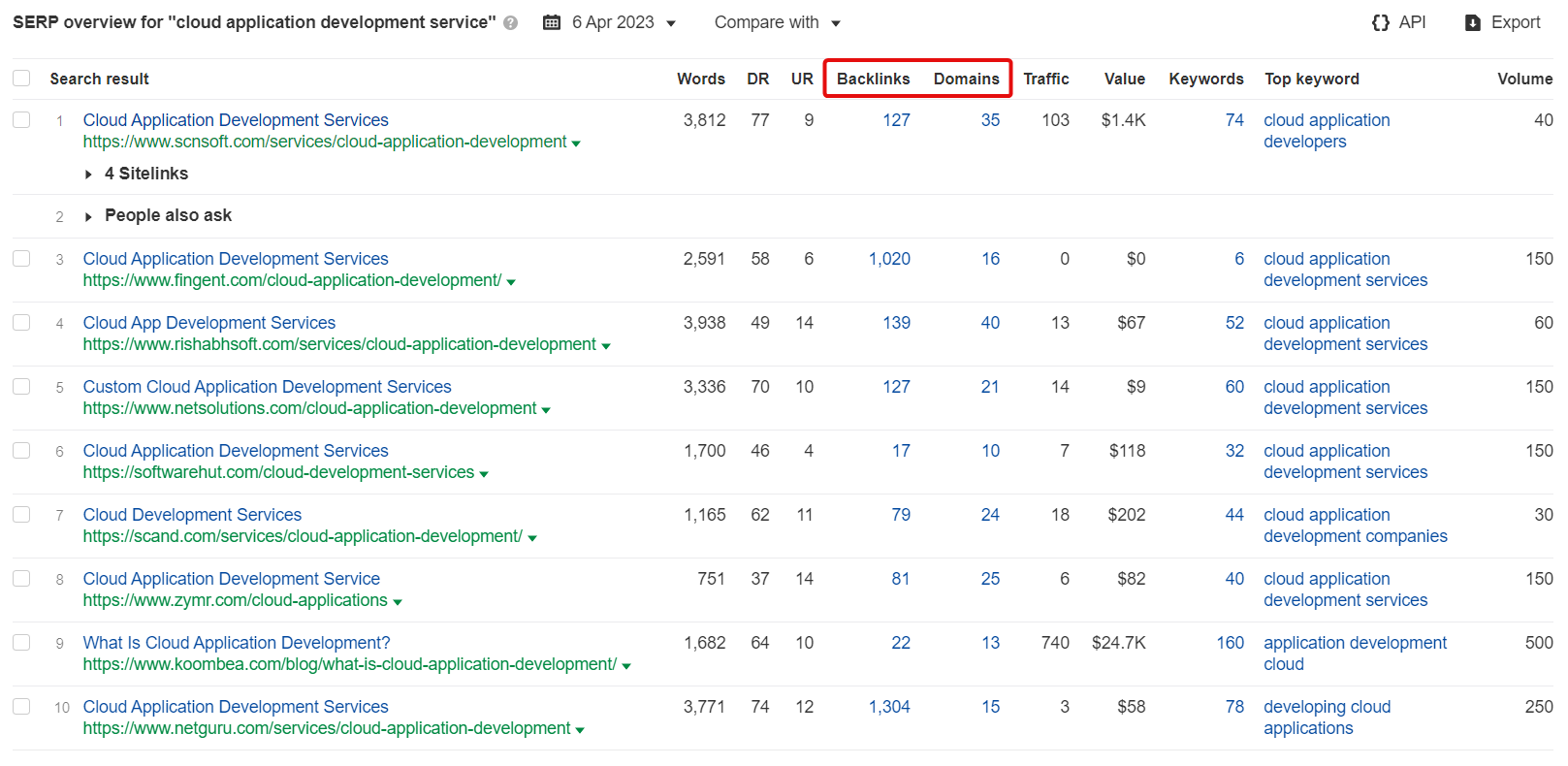Open dropdown arrow after zymr.com URL
This screenshot has height=766, width=1568.
(x=398, y=602)
